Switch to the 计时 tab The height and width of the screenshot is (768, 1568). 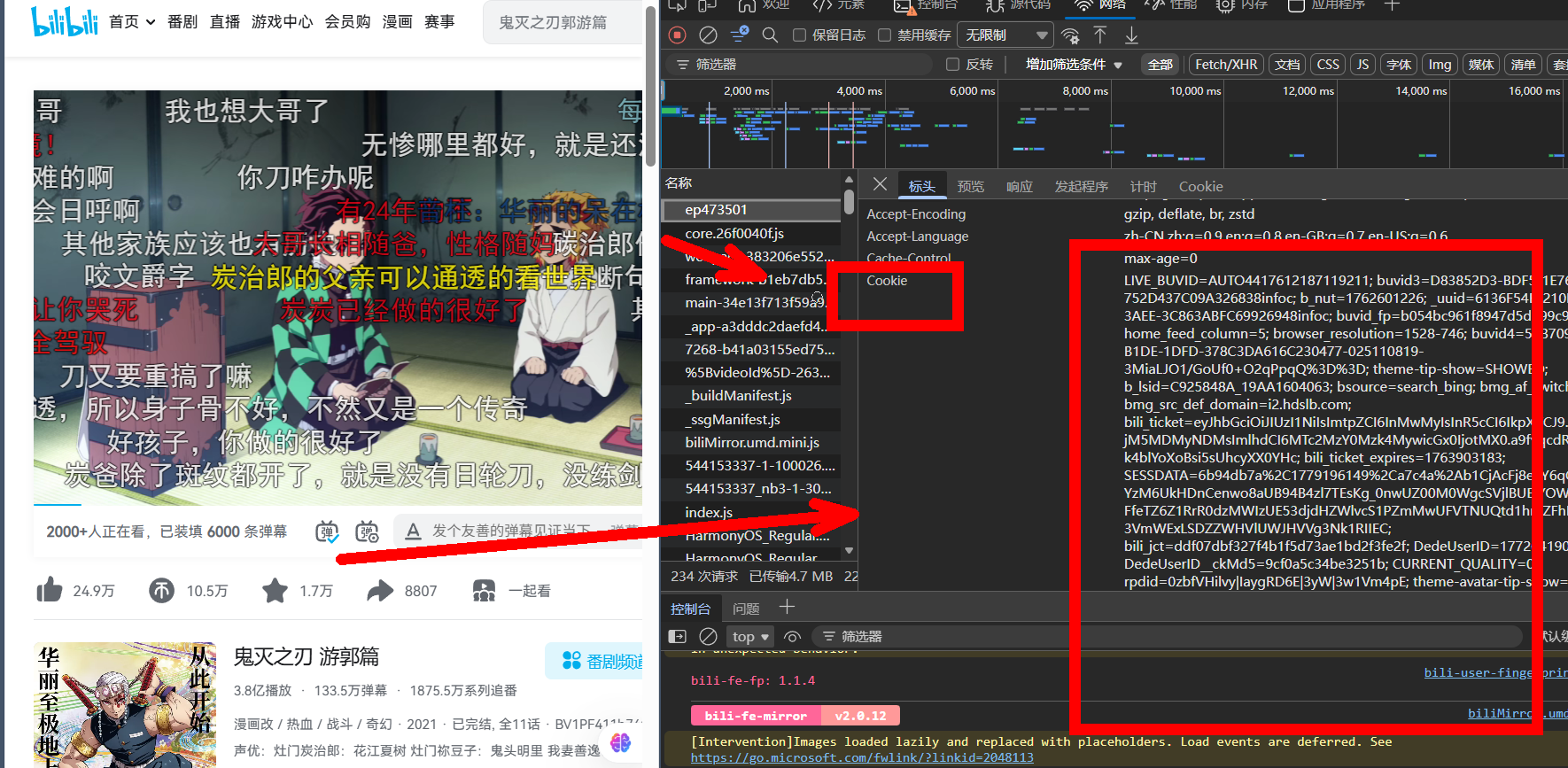(x=1143, y=186)
